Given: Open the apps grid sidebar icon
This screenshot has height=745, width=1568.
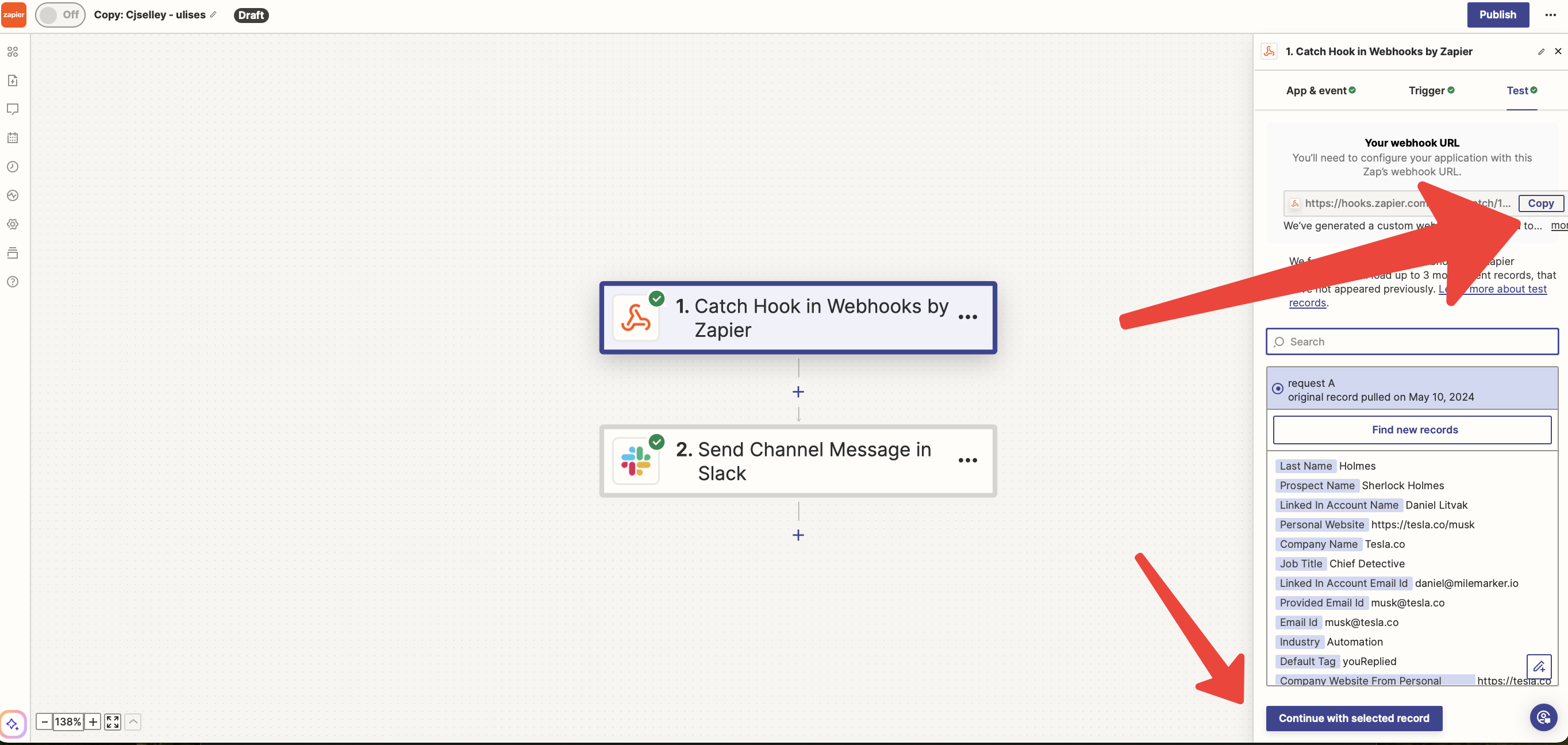Looking at the screenshot, I should (x=12, y=52).
